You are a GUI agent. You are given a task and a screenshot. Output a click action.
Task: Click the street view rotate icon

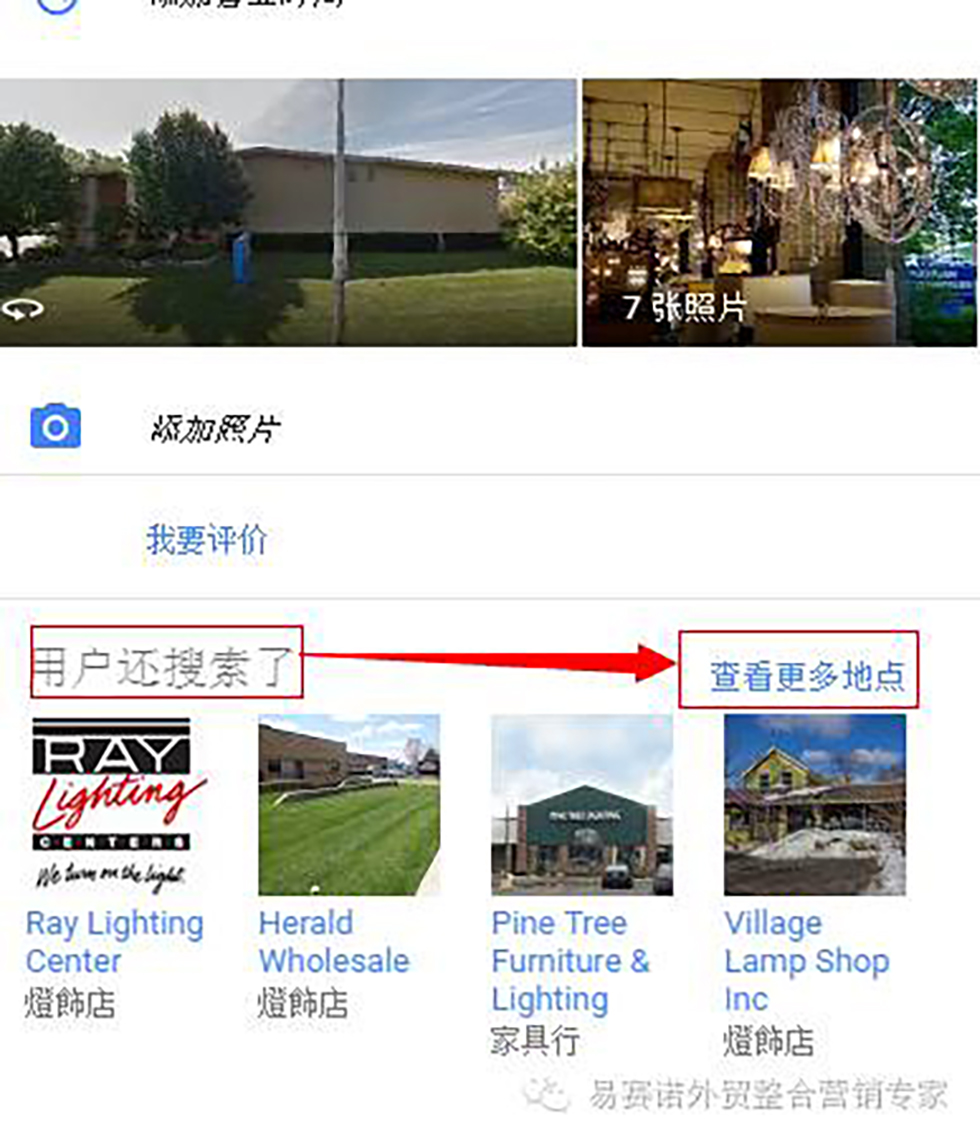coord(23,310)
